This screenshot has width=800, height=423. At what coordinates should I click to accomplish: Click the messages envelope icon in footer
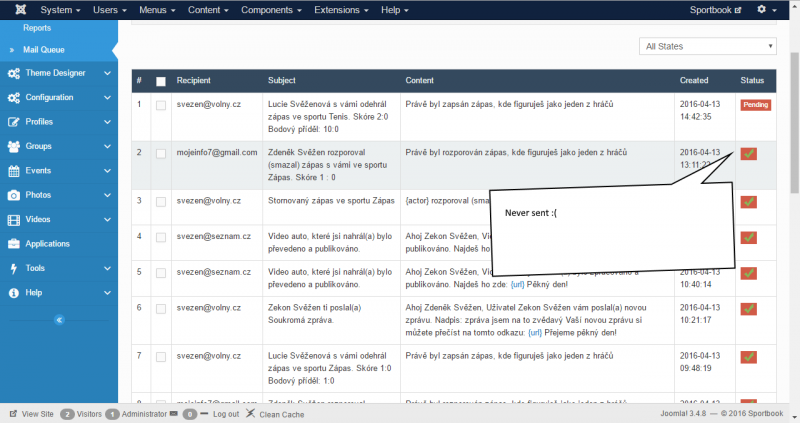173,414
